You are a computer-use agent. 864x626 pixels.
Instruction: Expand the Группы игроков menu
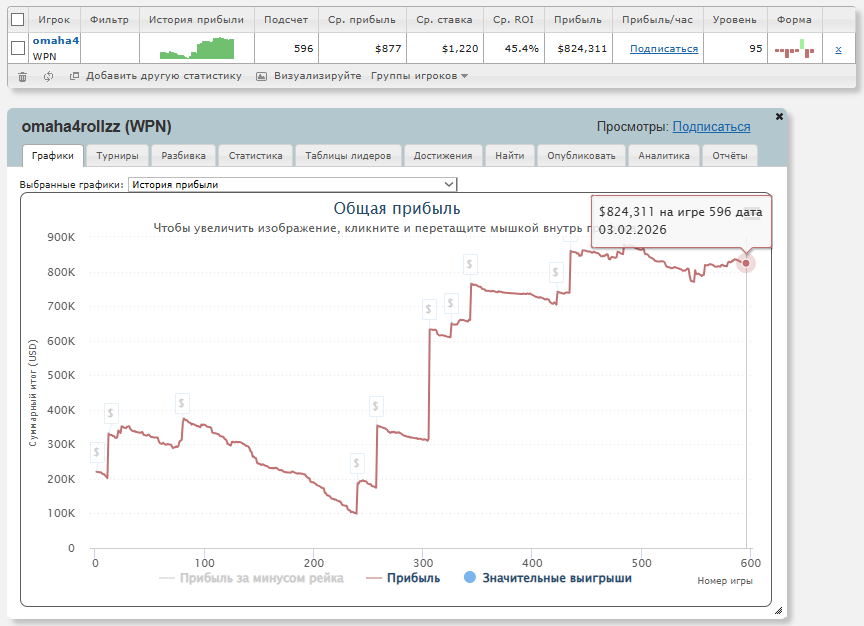tap(419, 76)
